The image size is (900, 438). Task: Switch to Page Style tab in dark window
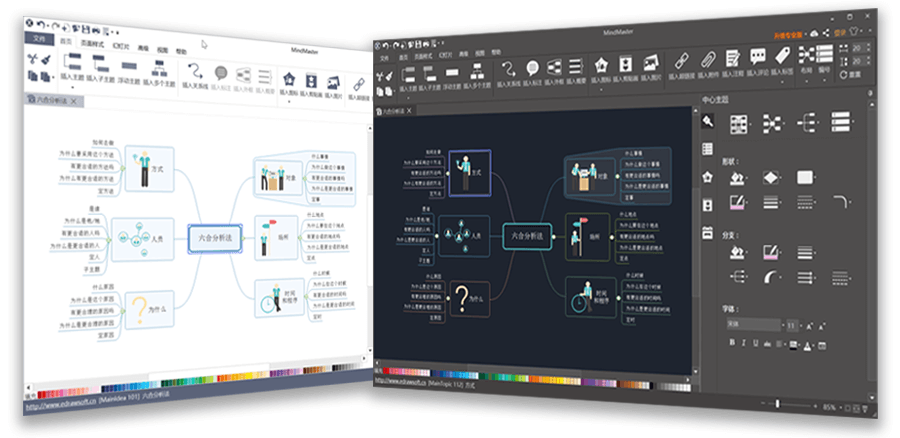424,56
